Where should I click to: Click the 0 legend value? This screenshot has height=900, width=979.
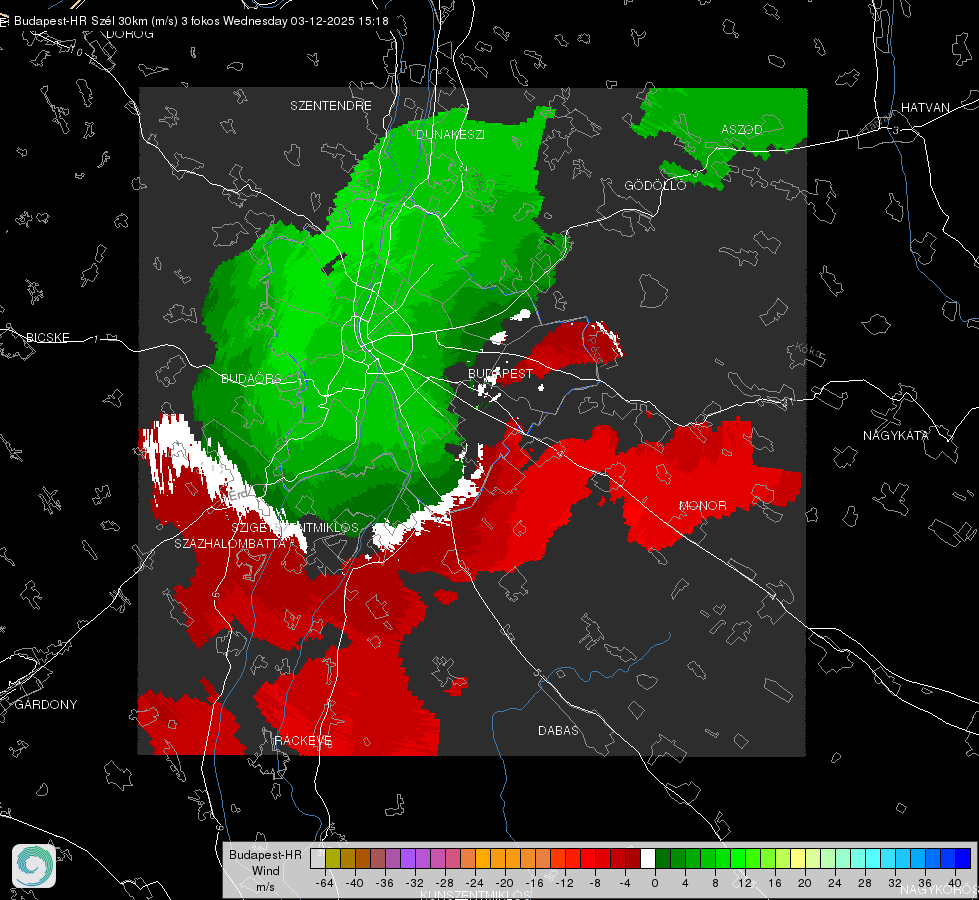[x=655, y=883]
